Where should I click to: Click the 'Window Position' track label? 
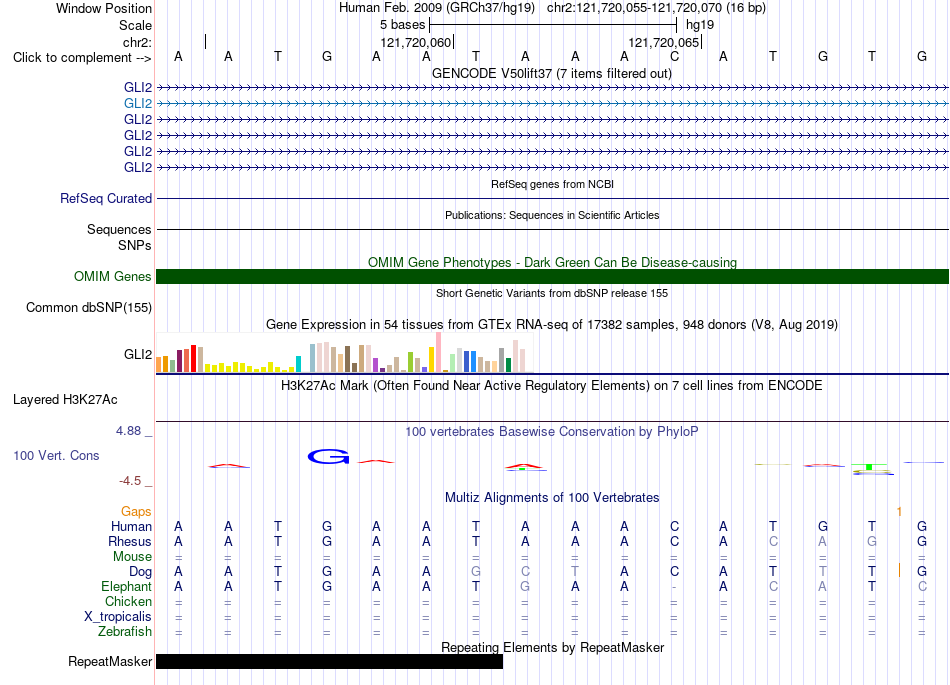(104, 8)
